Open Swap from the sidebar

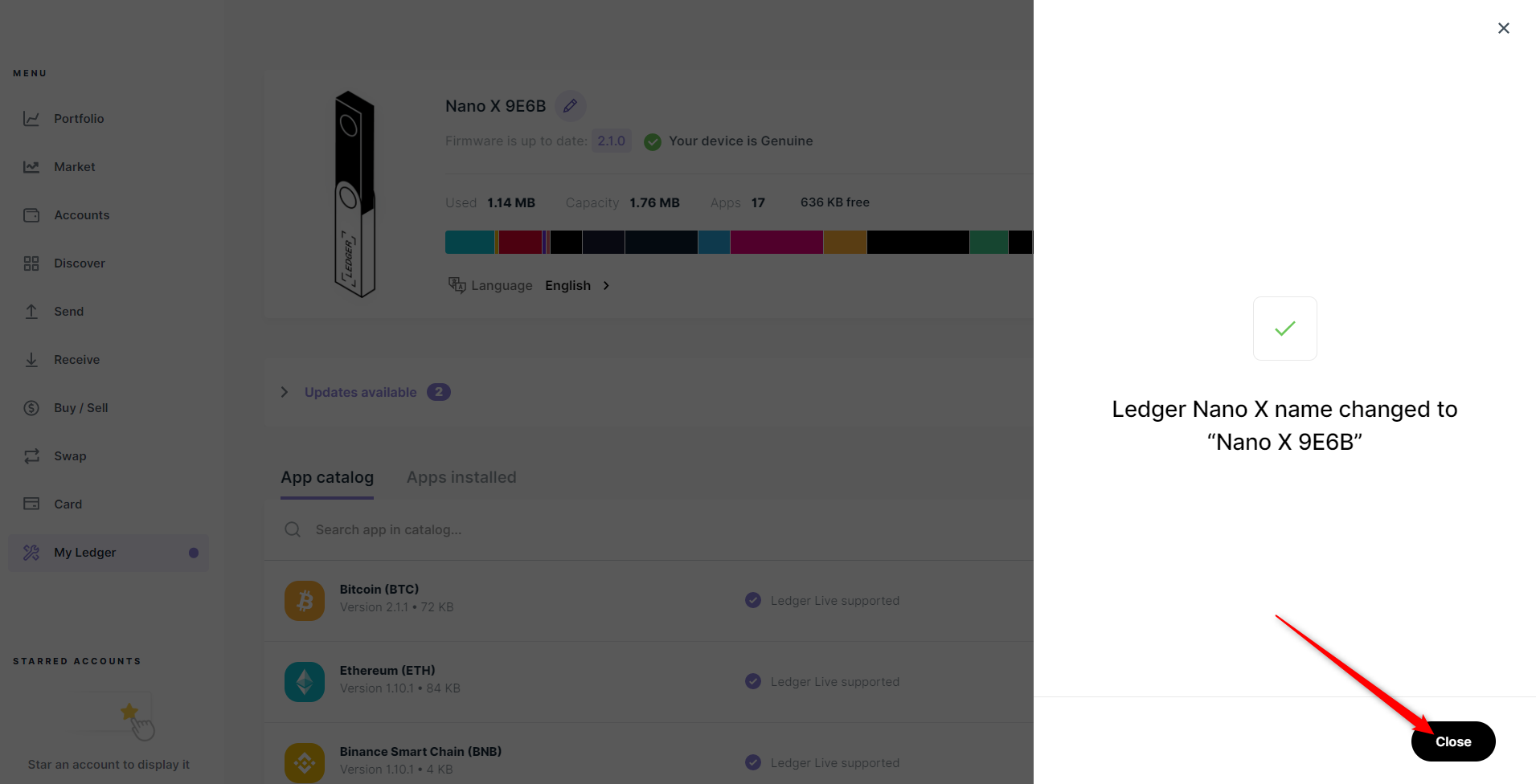point(70,456)
